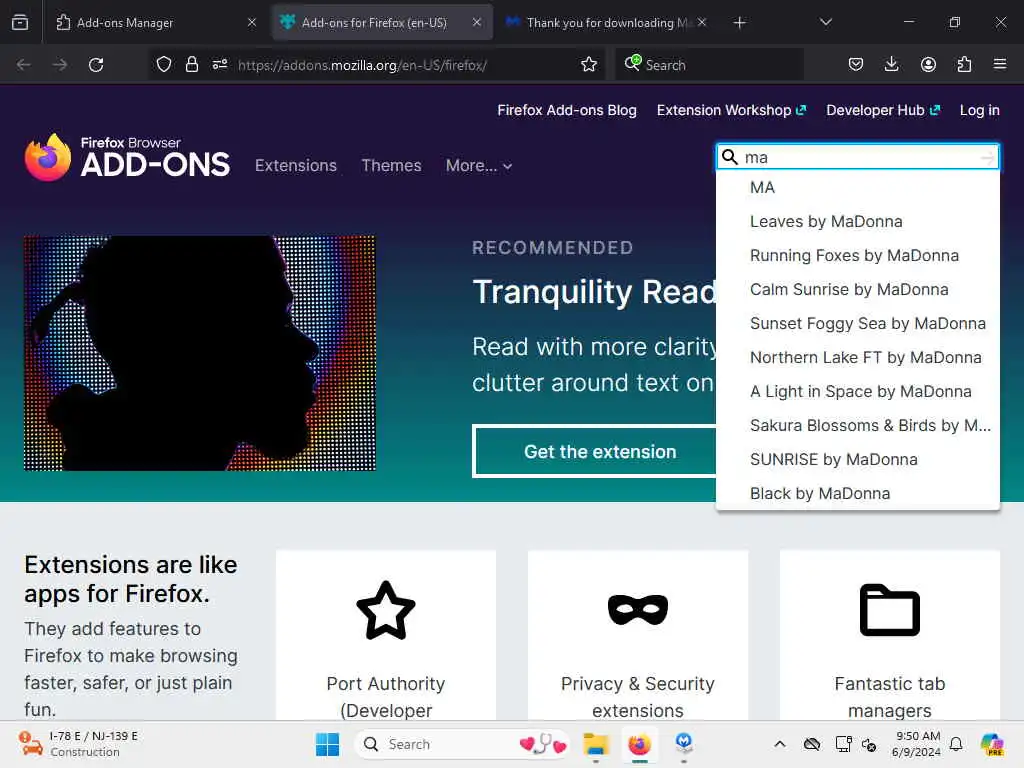The height and width of the screenshot is (768, 1024).
Task: Open File Explorer from taskbar
Action: click(596, 744)
